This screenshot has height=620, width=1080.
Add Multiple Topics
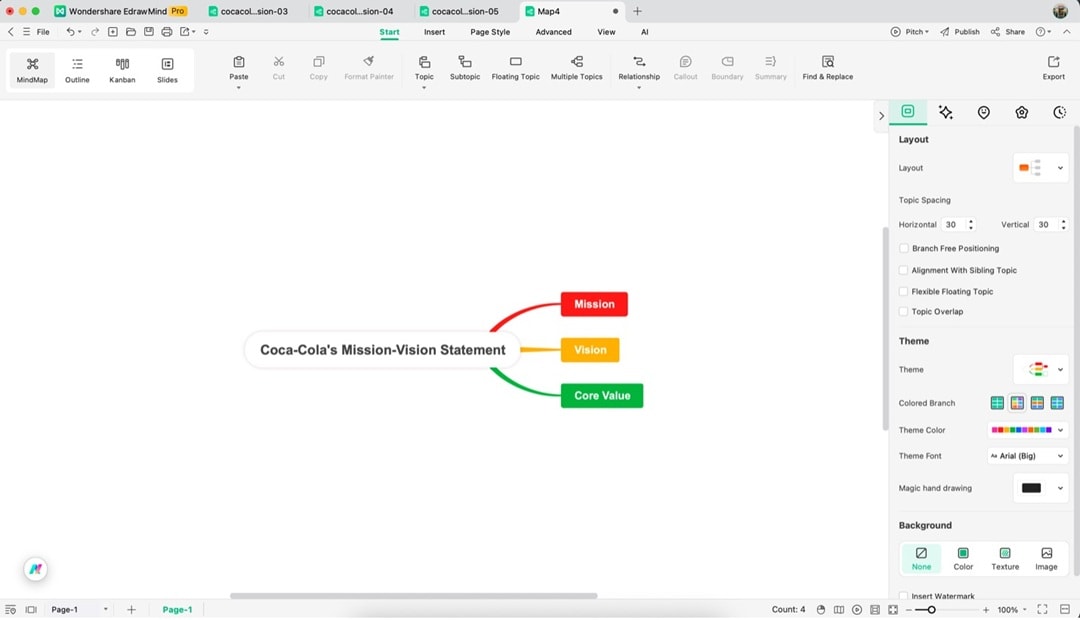pyautogui.click(x=577, y=68)
